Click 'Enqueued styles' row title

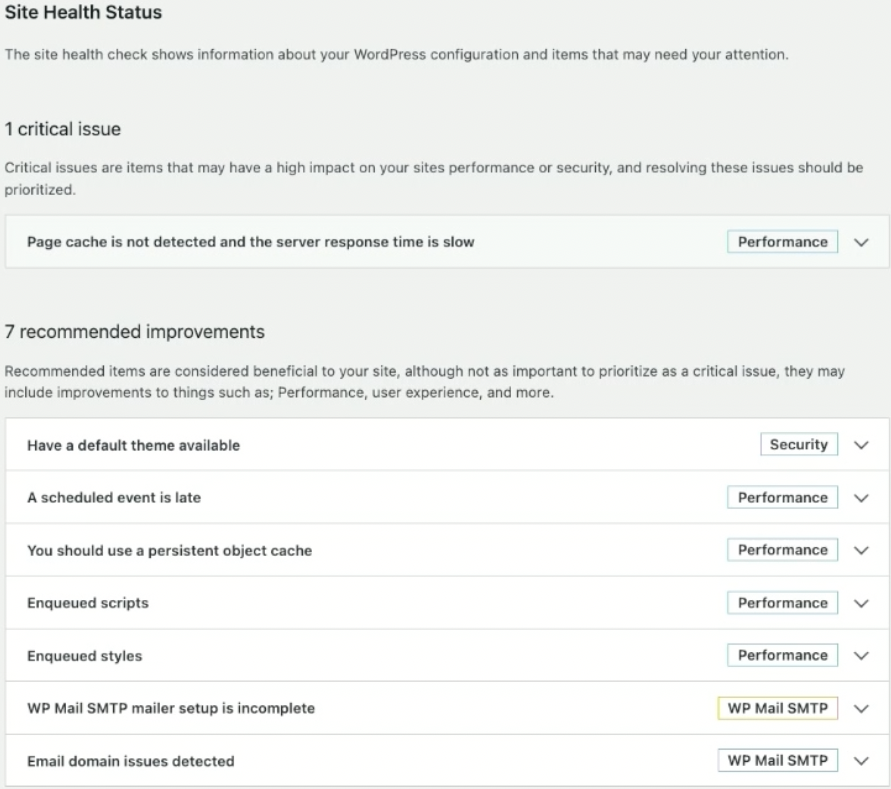(x=85, y=655)
